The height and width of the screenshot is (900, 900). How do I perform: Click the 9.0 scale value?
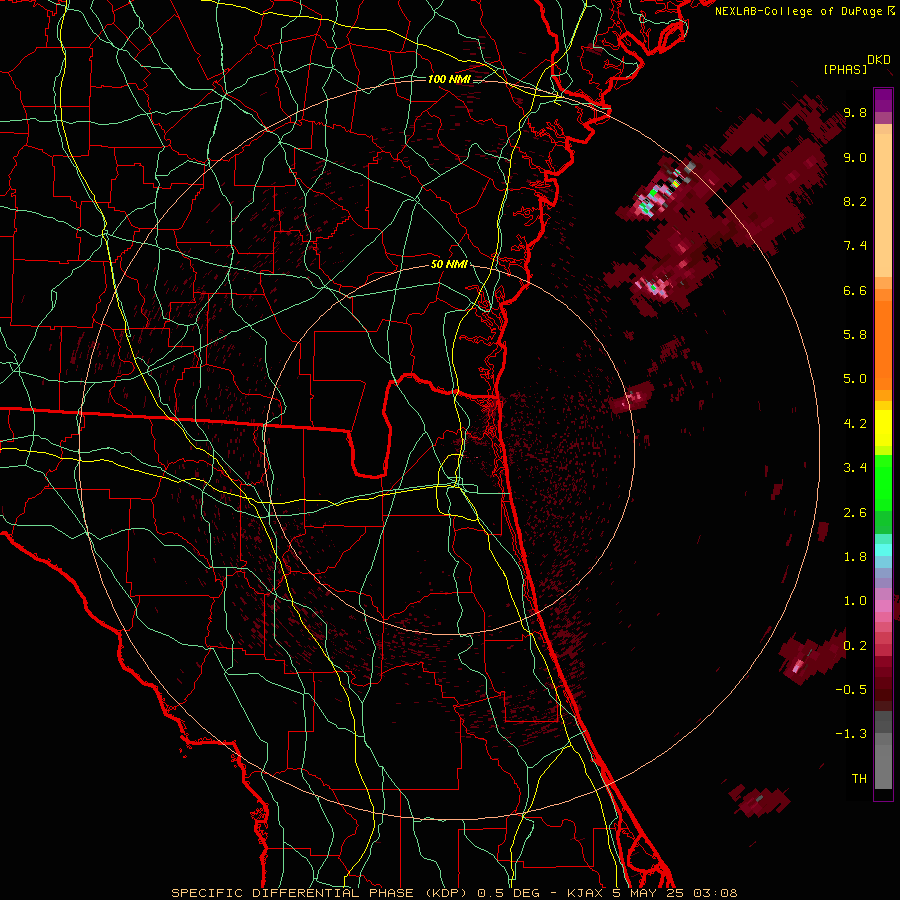coord(855,157)
